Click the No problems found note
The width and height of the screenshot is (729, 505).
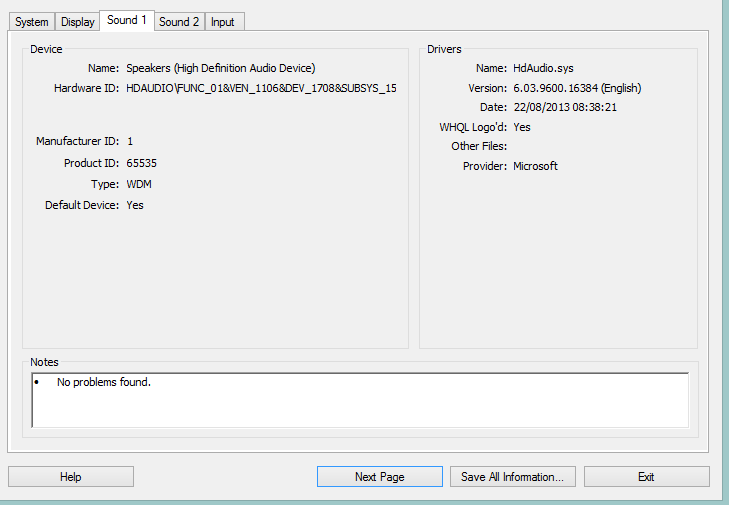coord(104,382)
